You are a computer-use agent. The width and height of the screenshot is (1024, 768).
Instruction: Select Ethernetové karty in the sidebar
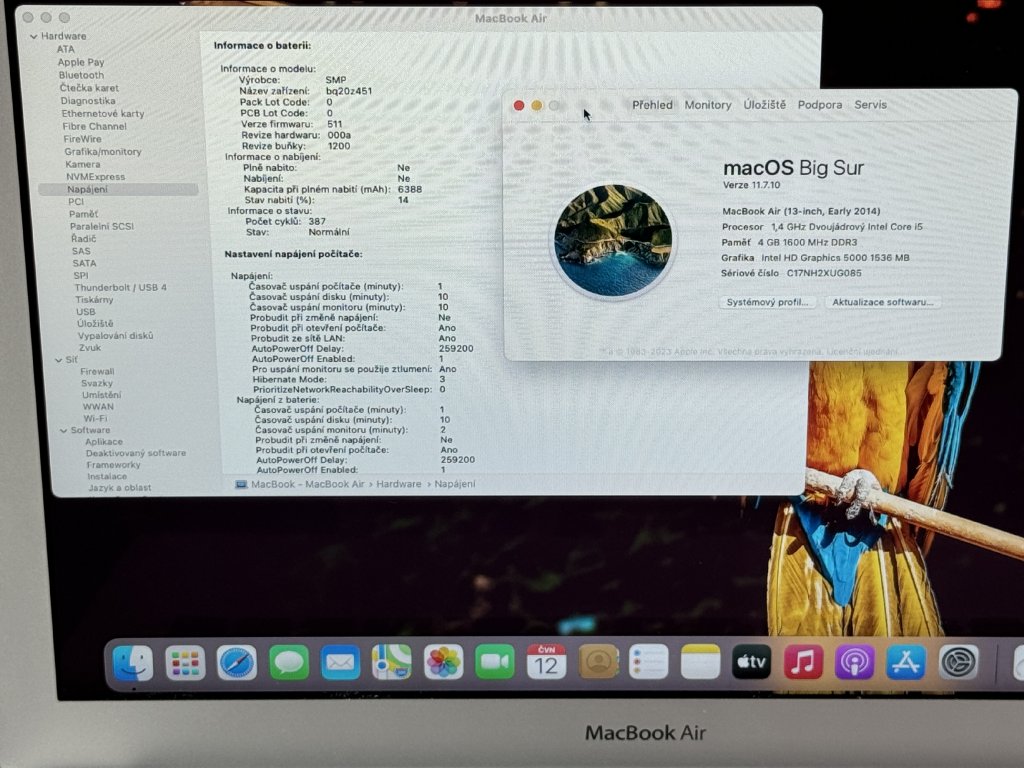click(103, 114)
